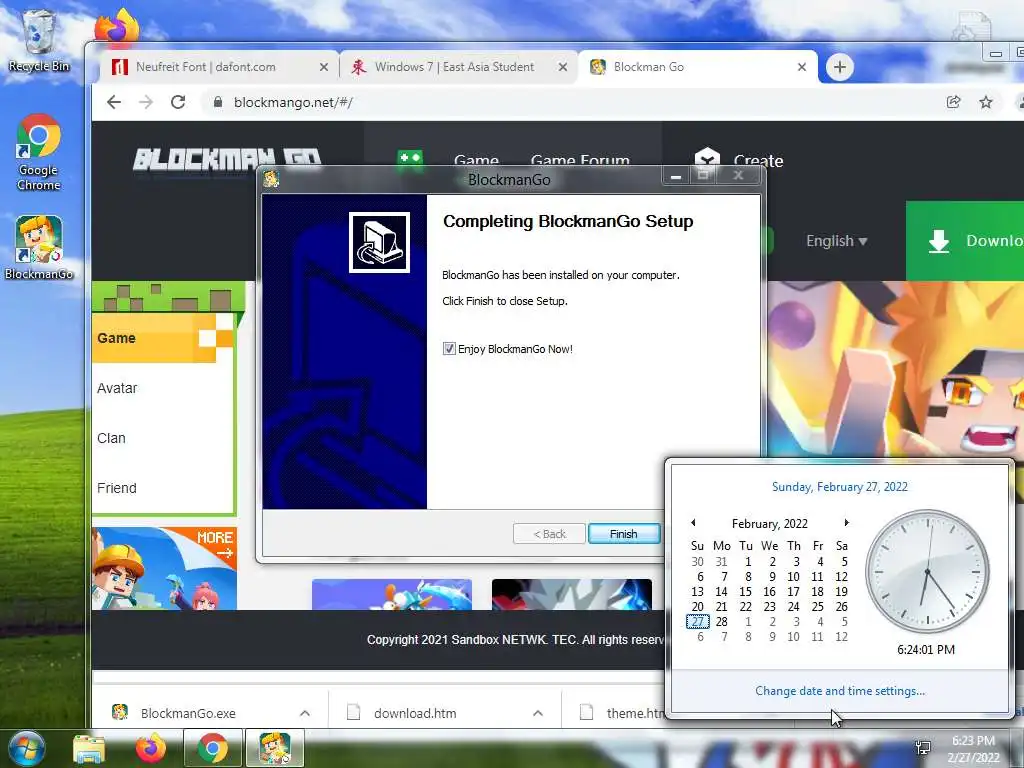Click the share page icon
Screen dimensions: 1024x768
pos(953,102)
